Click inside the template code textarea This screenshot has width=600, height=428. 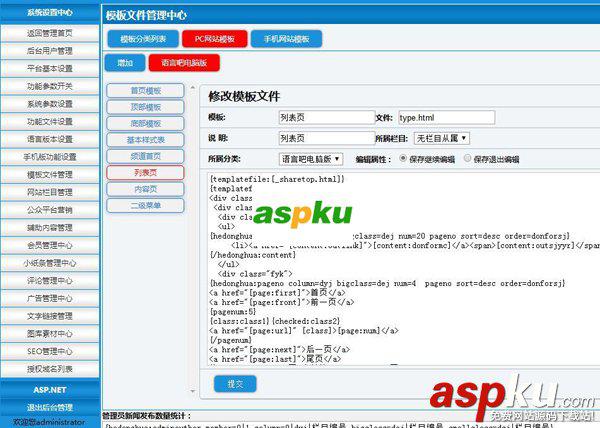tap(404, 269)
